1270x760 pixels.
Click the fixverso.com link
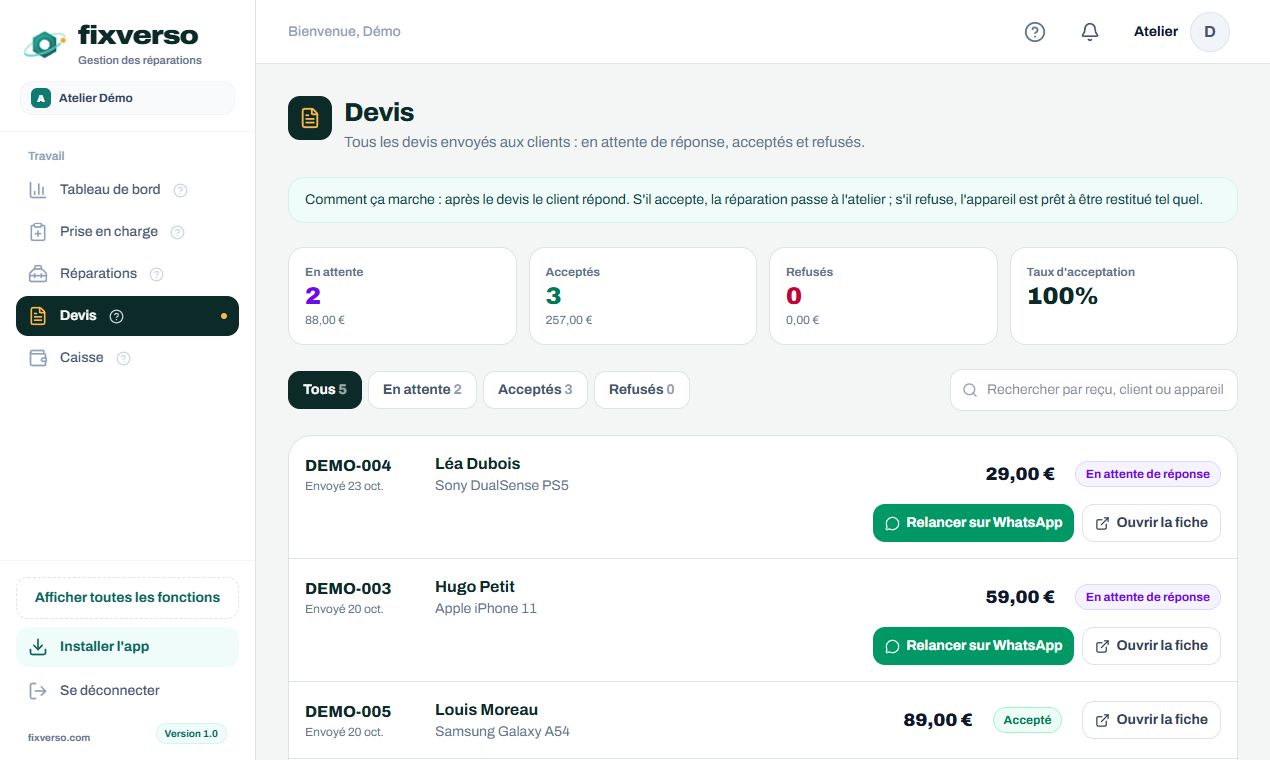point(59,738)
